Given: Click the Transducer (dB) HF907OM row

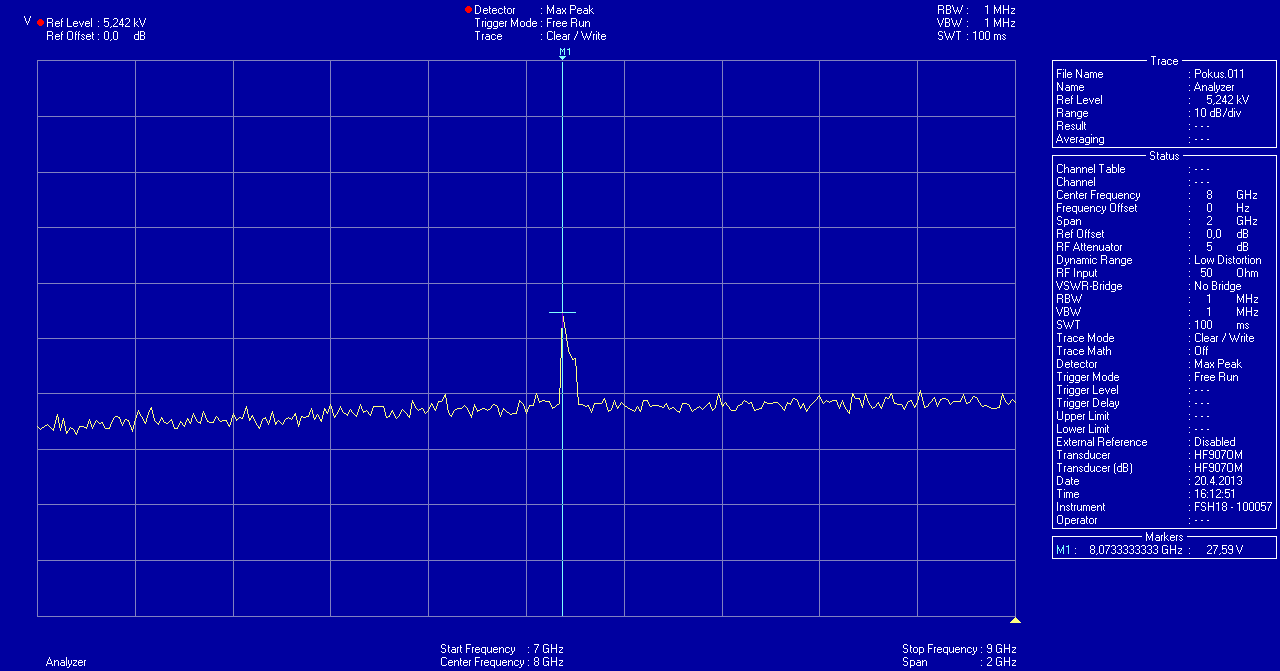Looking at the screenshot, I should pyautogui.click(x=1149, y=468).
